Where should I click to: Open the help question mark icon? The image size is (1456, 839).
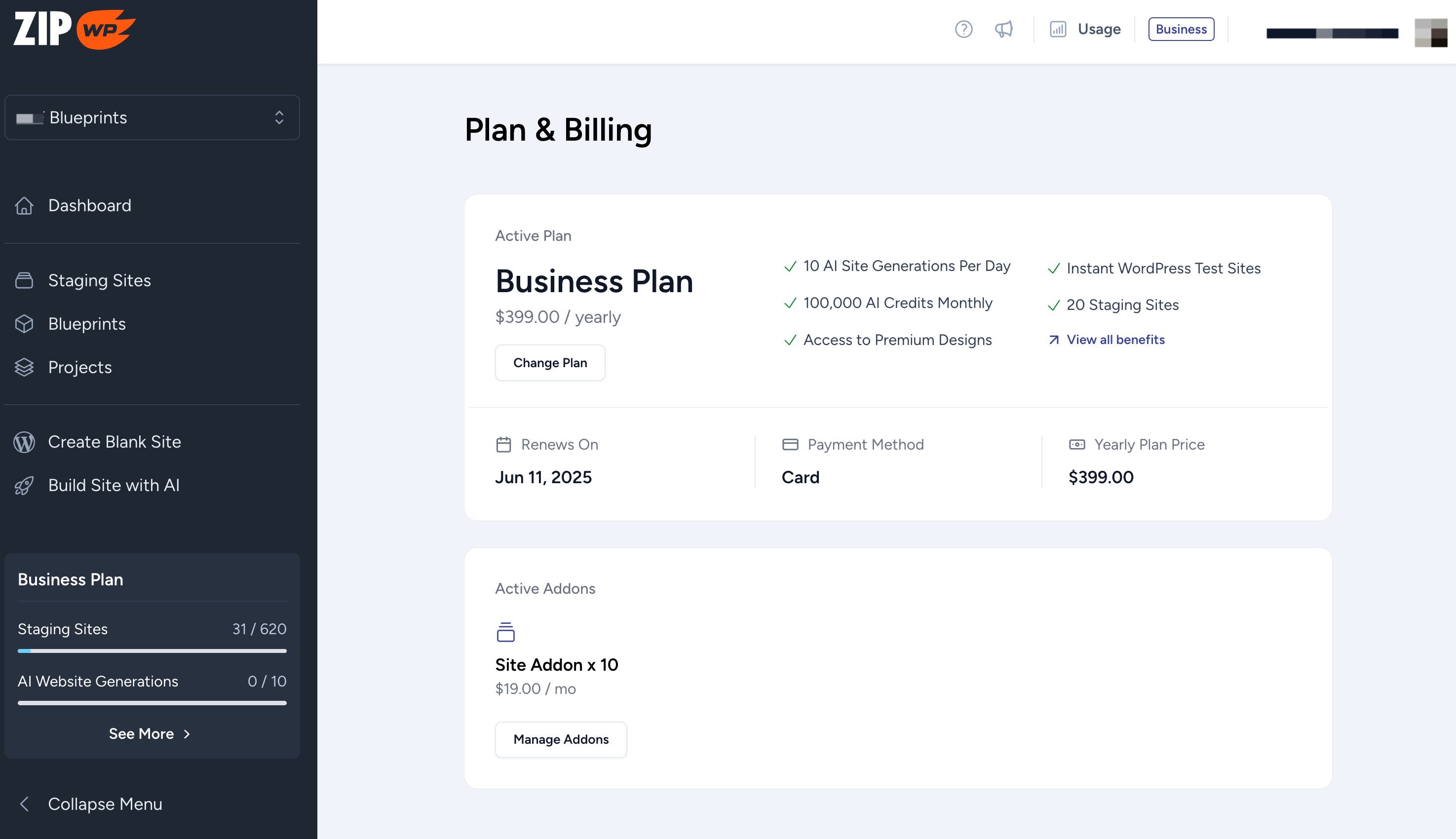click(x=963, y=30)
